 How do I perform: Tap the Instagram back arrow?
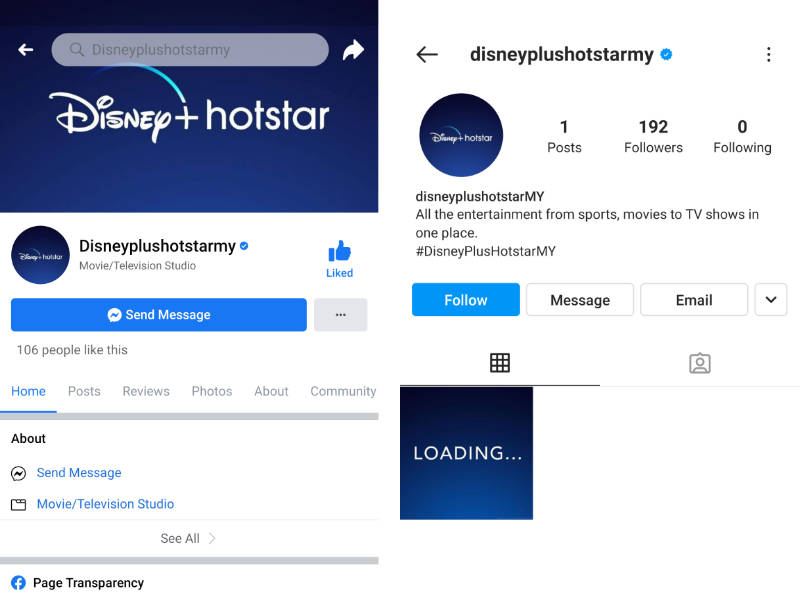[x=427, y=54]
